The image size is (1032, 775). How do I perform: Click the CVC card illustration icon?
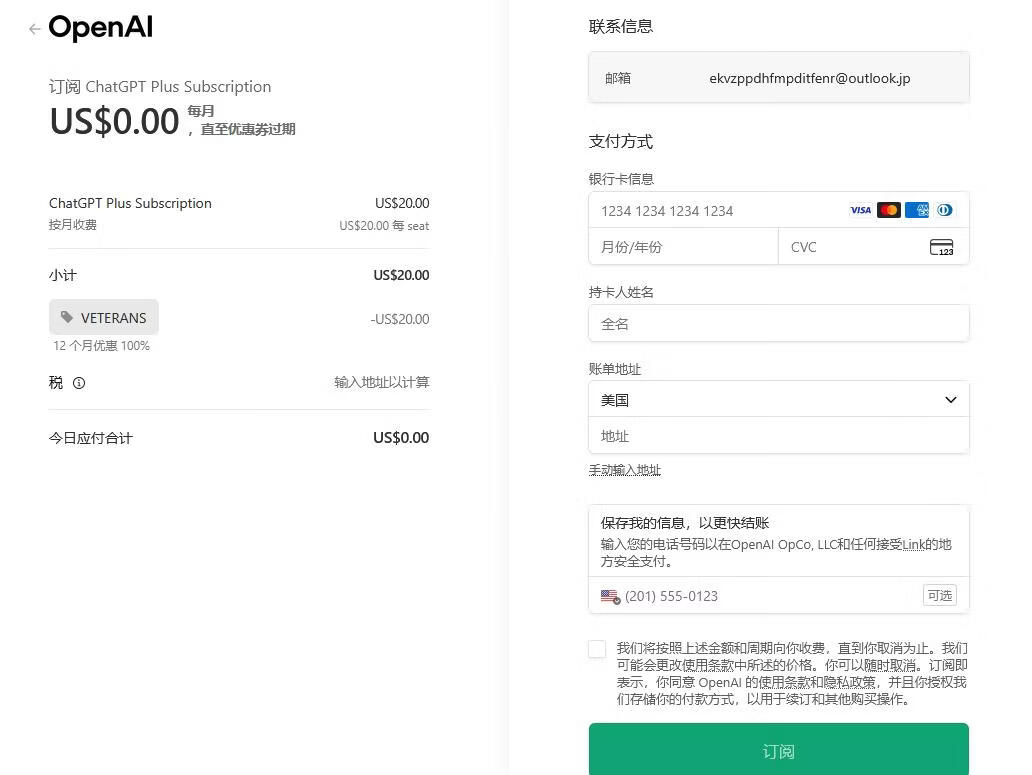940,247
